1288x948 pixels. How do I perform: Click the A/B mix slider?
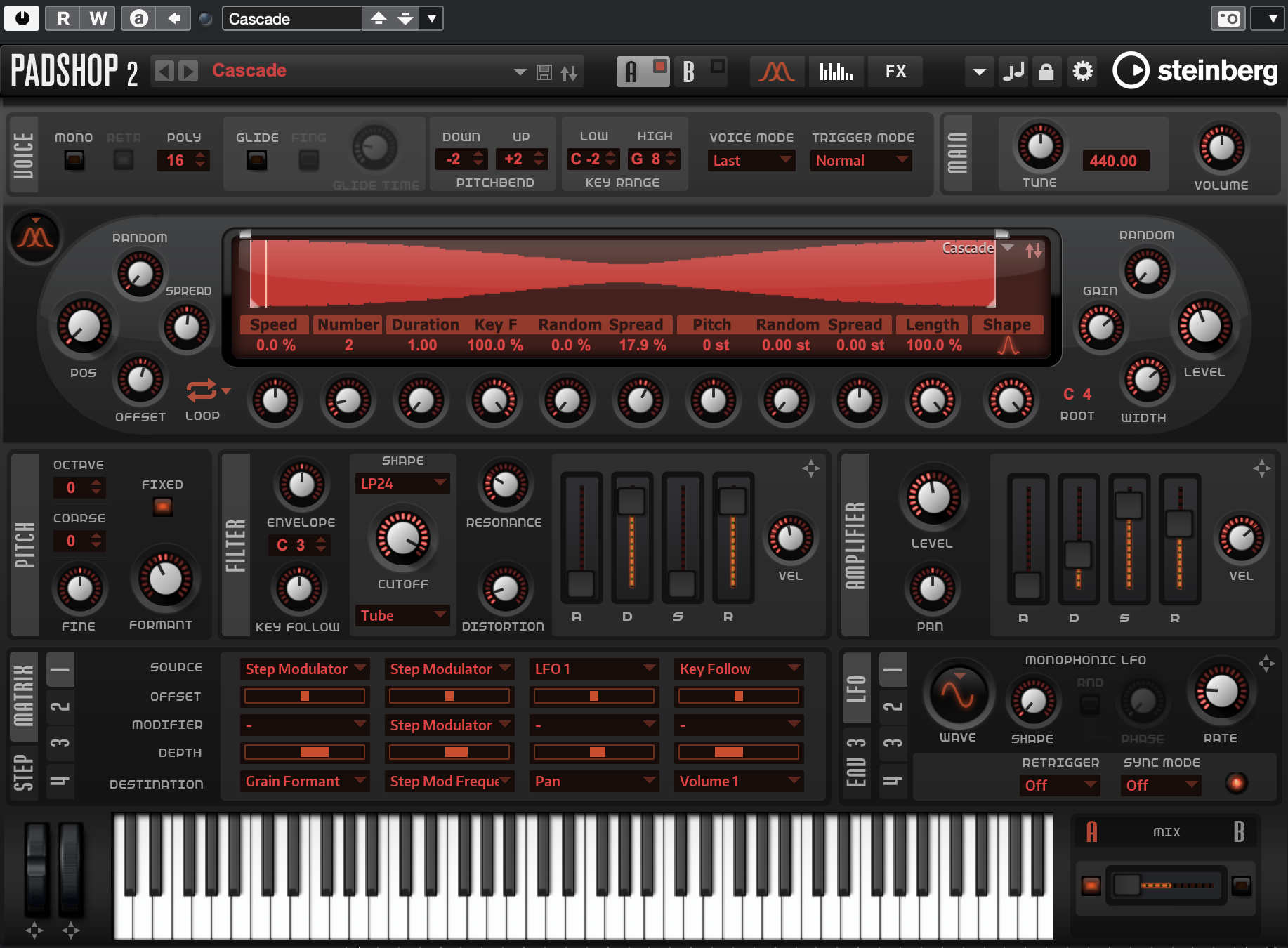point(1167,886)
